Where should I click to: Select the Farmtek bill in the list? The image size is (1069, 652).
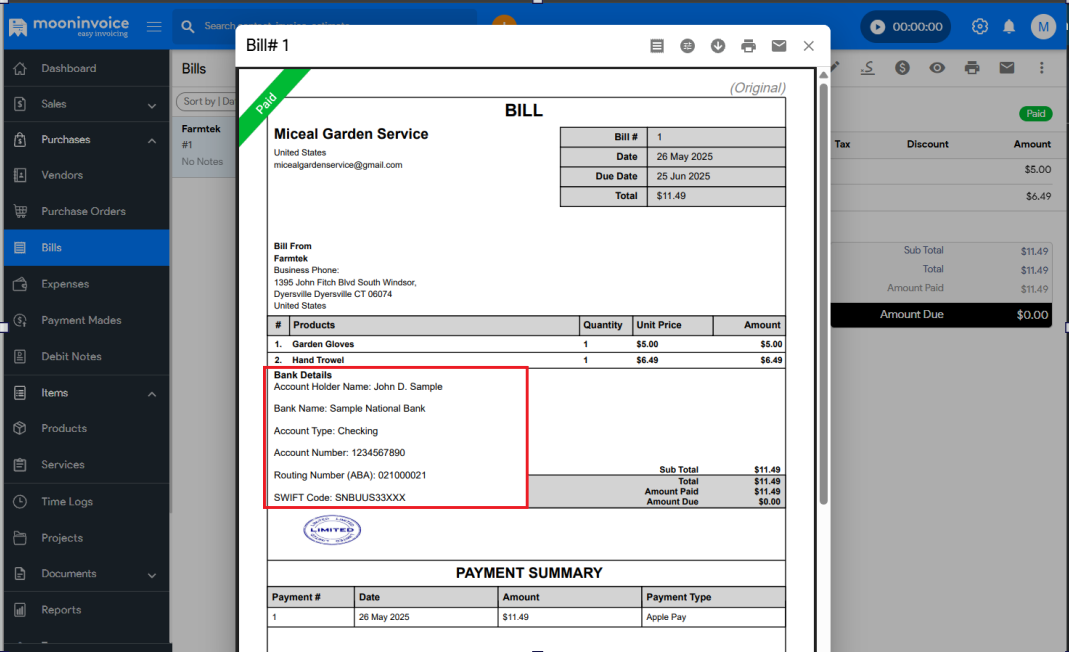tap(204, 145)
